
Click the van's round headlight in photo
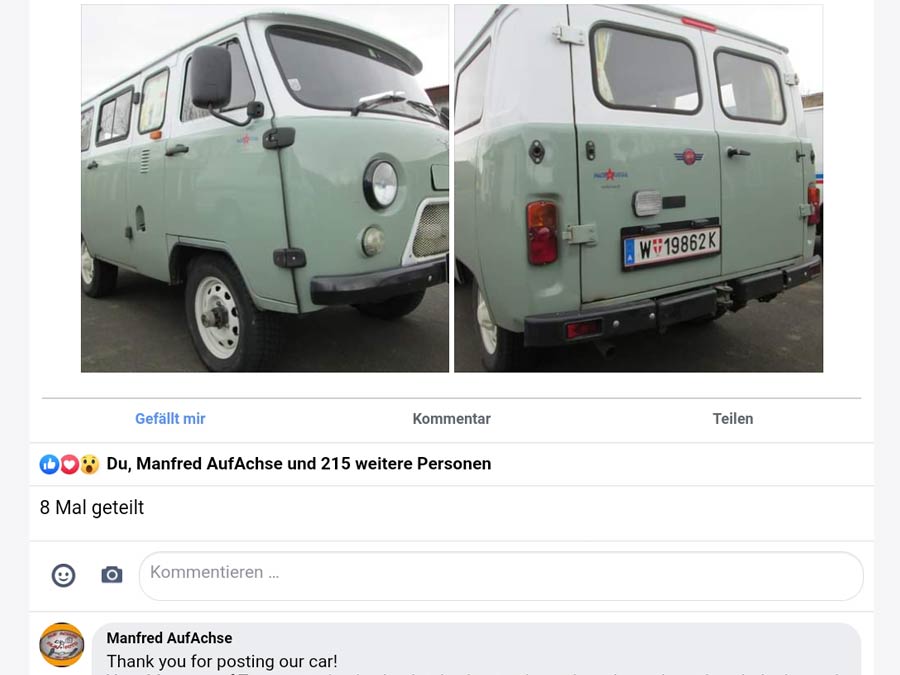click(381, 184)
